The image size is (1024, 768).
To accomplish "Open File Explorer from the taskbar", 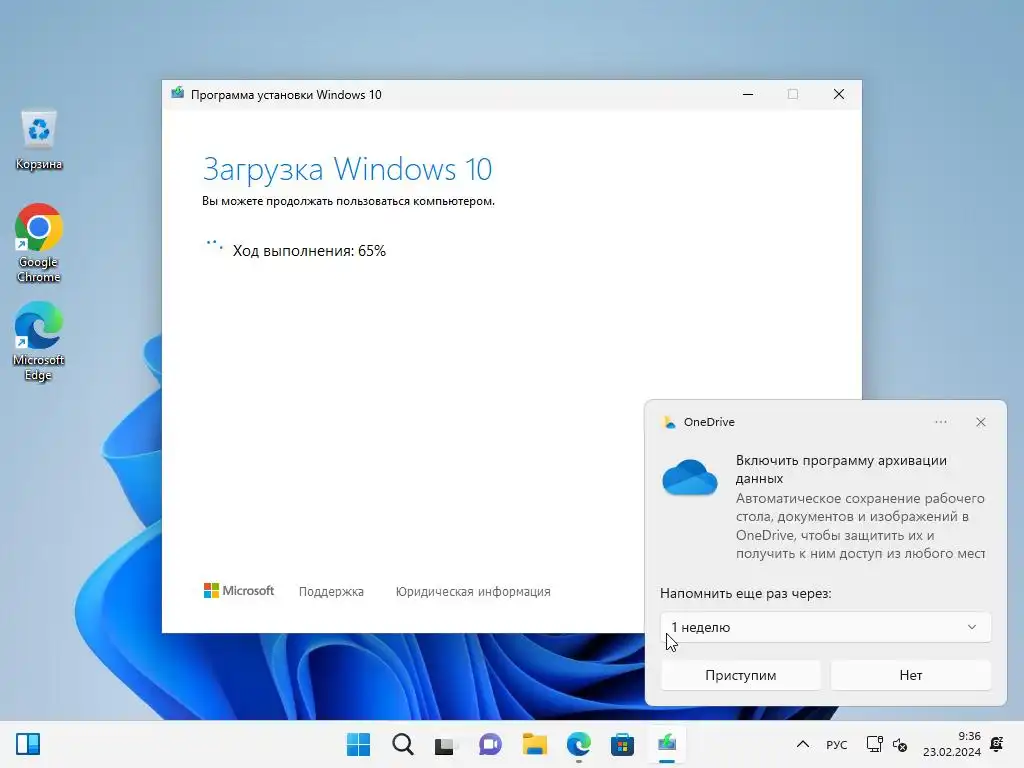I will 534,744.
